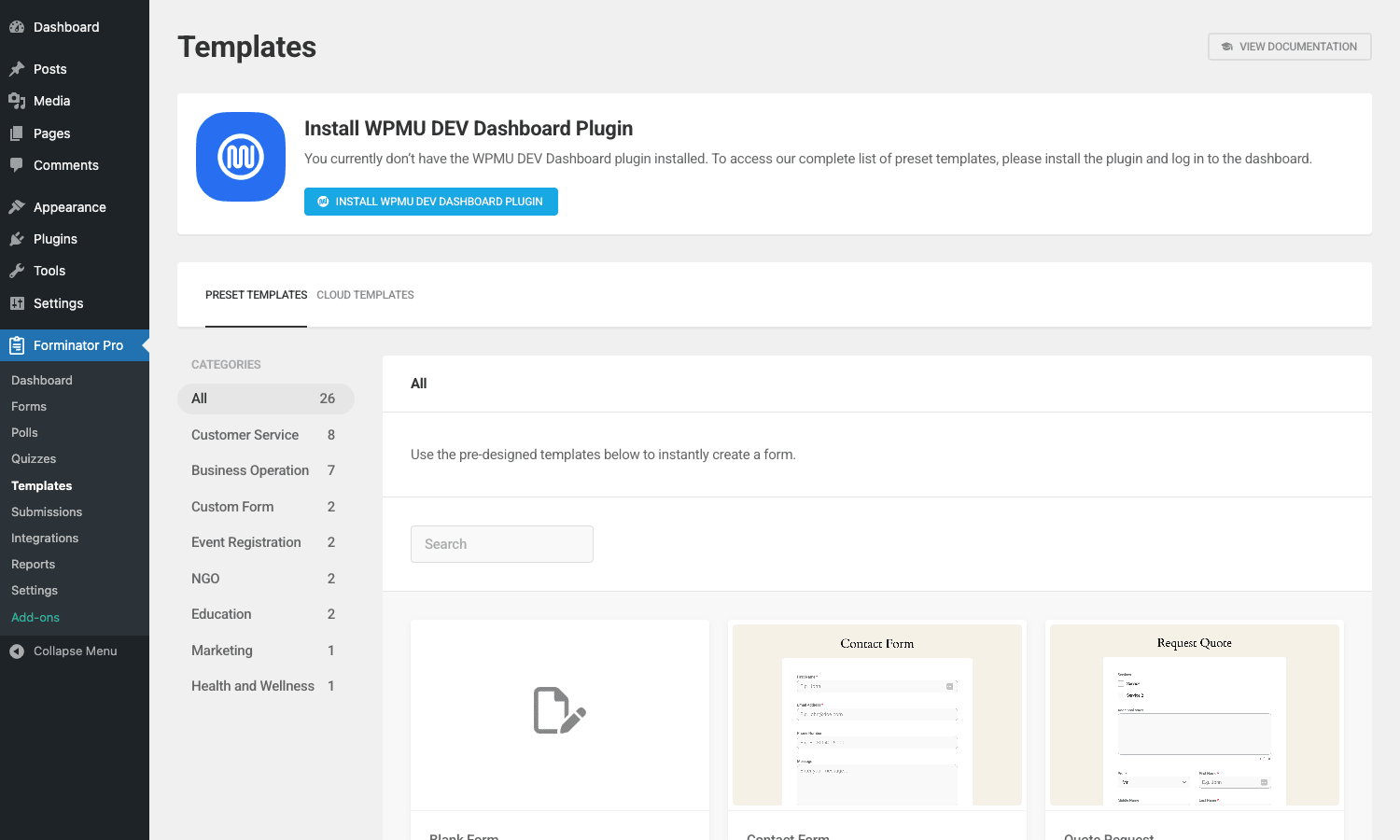Open Forminator Settings submenu link
The width and height of the screenshot is (1400, 840).
(x=35, y=590)
